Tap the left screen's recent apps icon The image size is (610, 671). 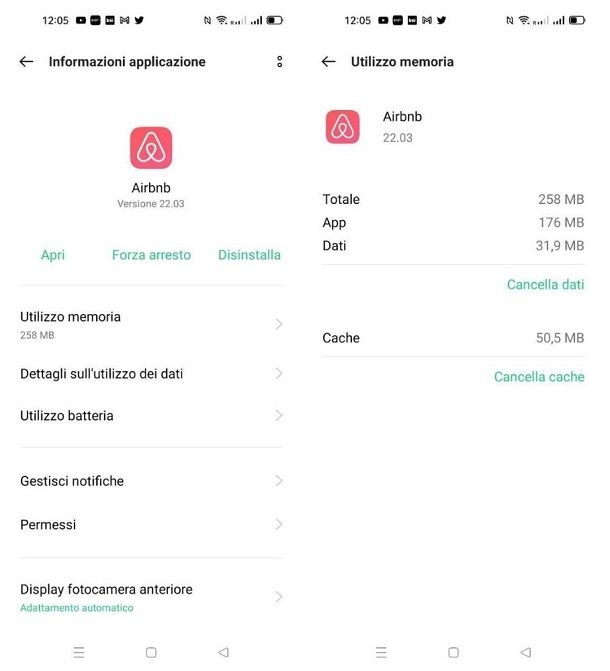point(79,652)
